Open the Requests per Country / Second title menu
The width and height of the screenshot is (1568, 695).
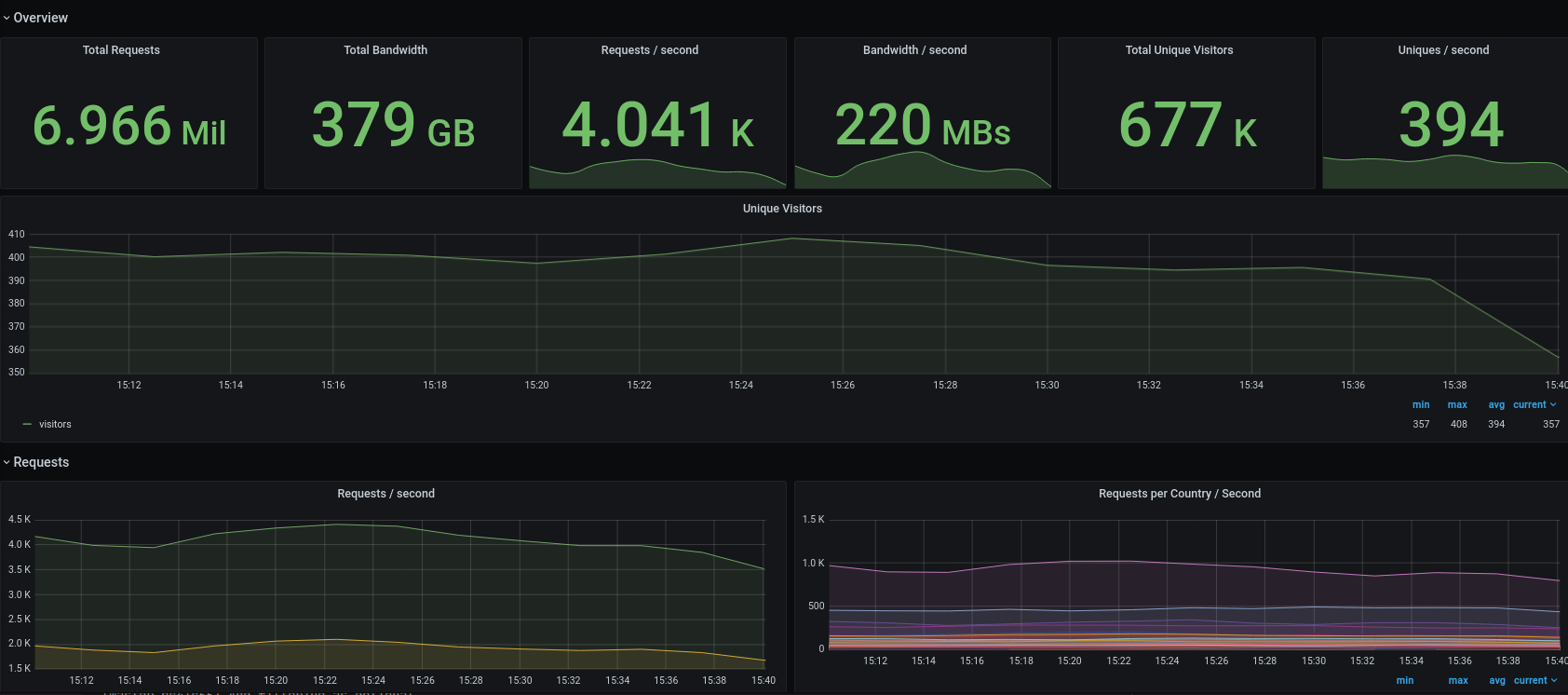1180,494
